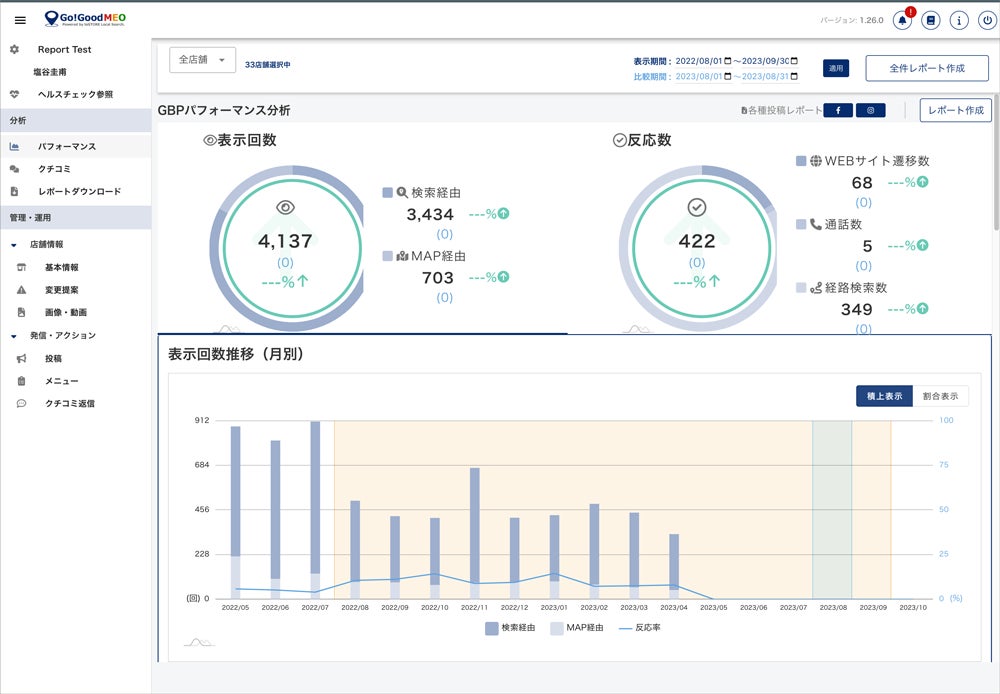The height and width of the screenshot is (694, 1000).
Task: Click the 適用 apply button
Action: (836, 68)
